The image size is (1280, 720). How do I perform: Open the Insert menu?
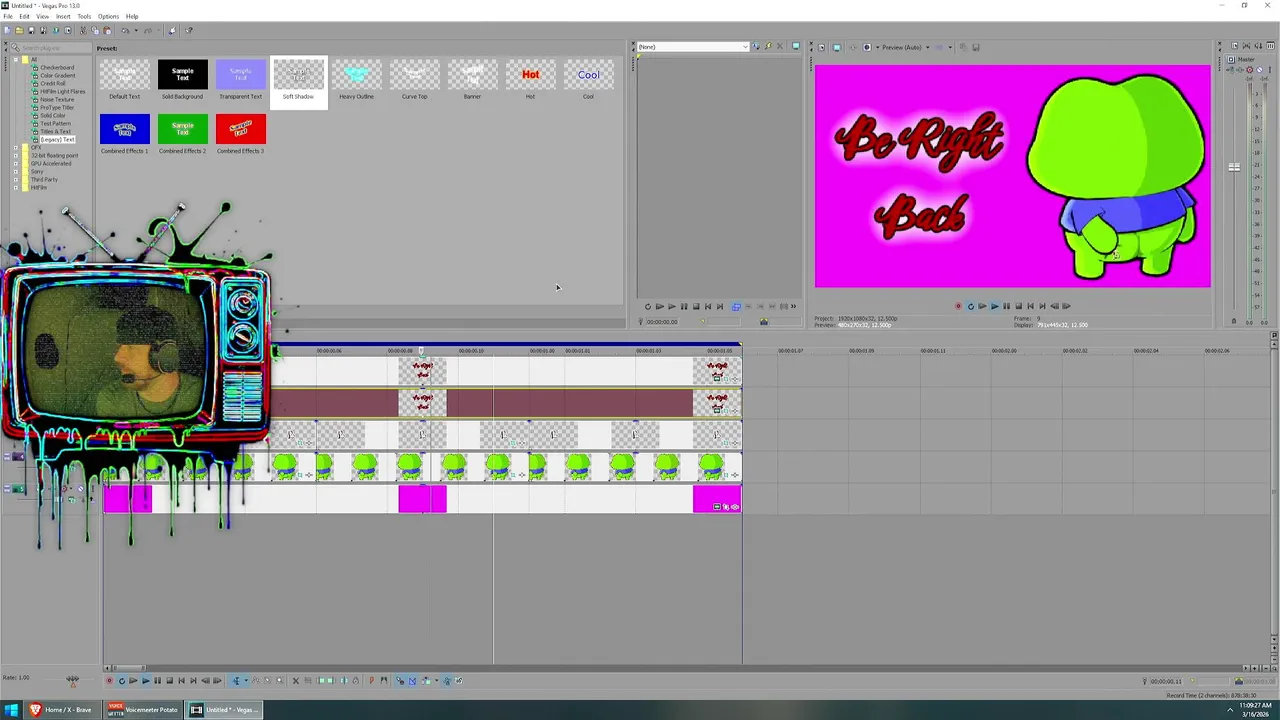coord(63,16)
